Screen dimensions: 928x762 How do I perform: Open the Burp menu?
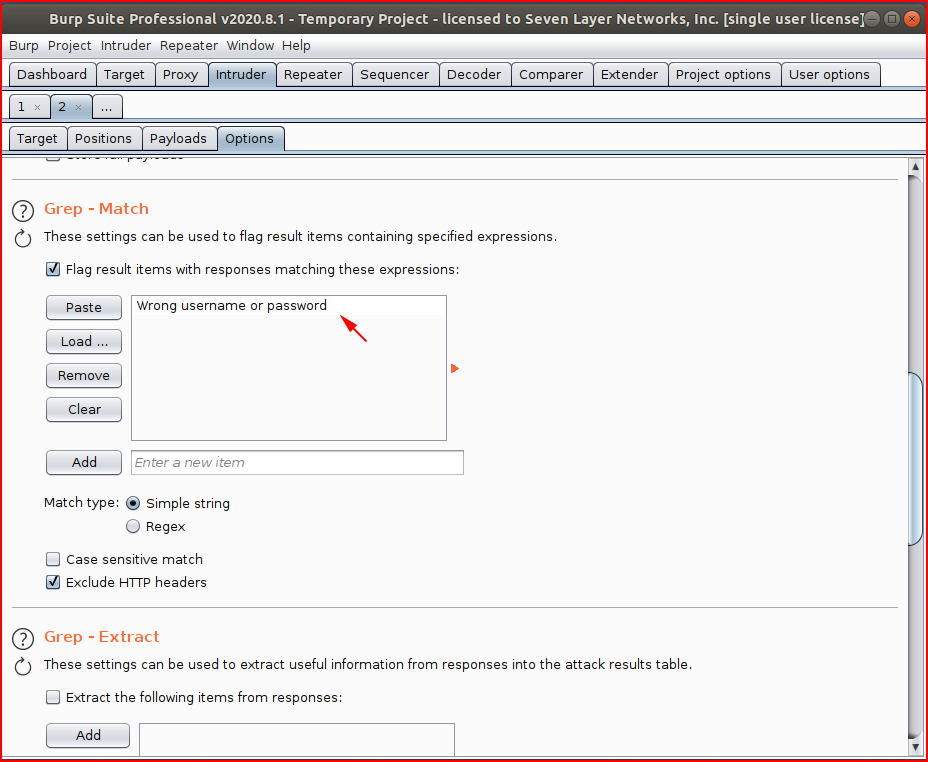click(24, 46)
